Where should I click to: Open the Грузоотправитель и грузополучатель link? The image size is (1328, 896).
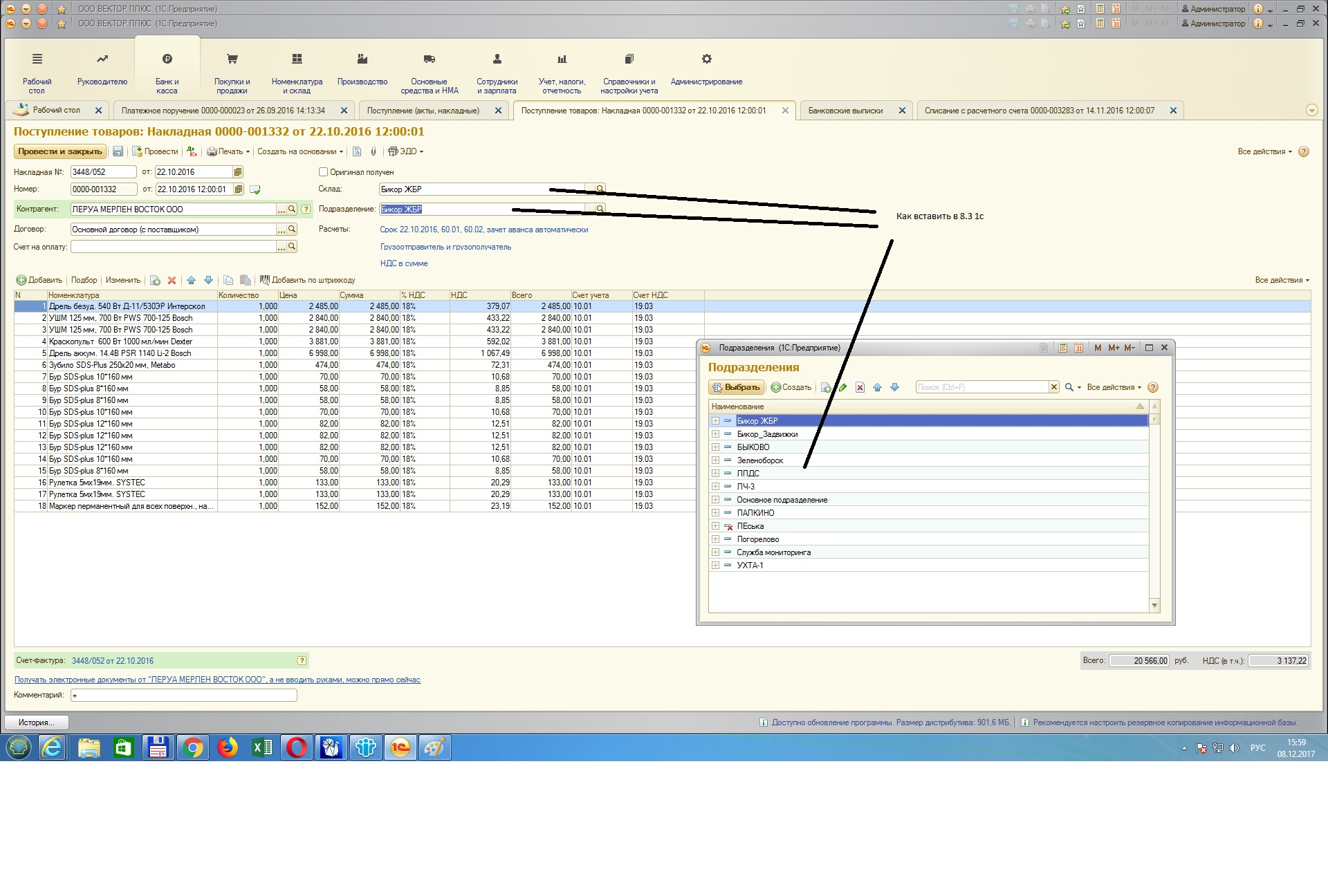[x=445, y=247]
